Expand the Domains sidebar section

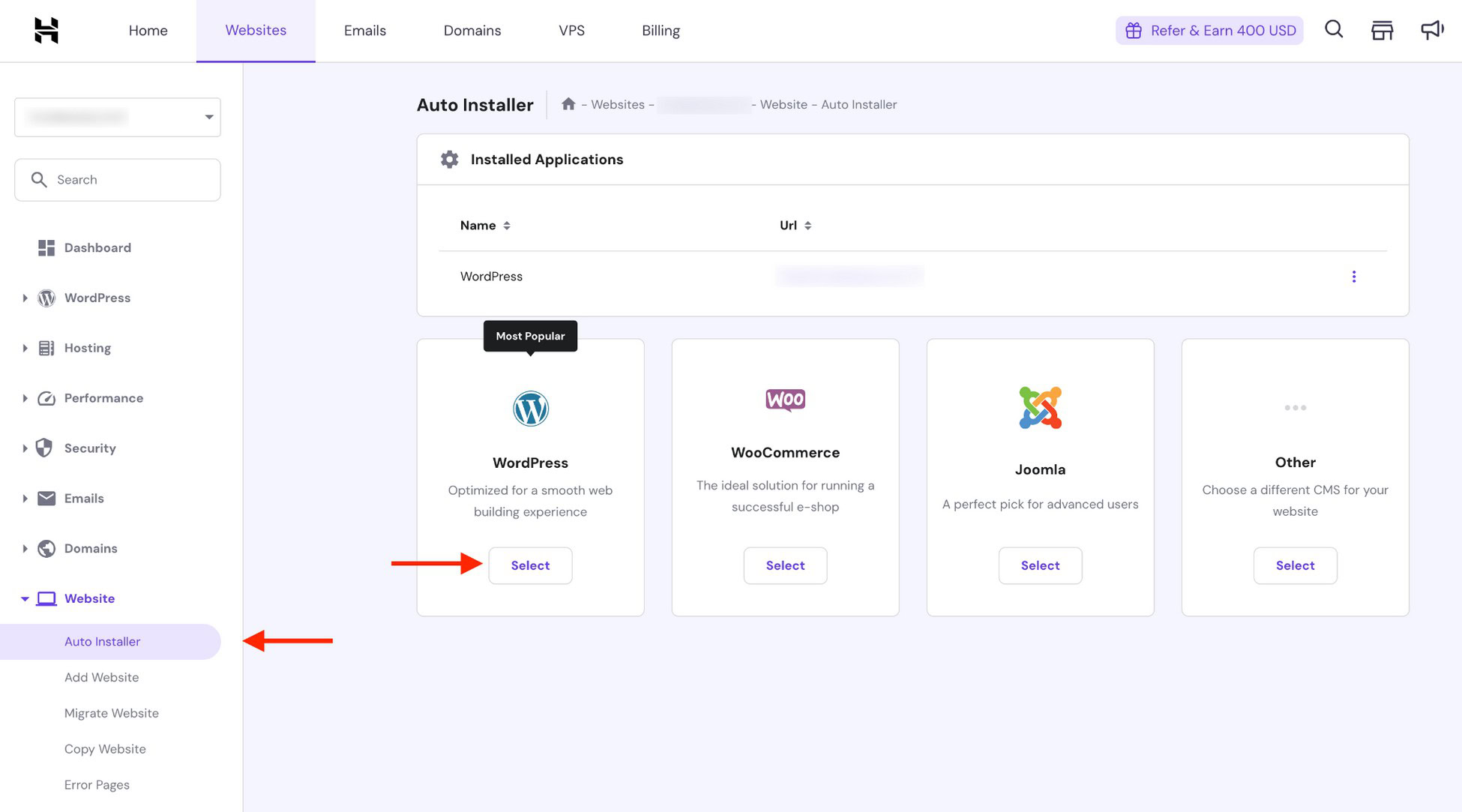(x=25, y=549)
